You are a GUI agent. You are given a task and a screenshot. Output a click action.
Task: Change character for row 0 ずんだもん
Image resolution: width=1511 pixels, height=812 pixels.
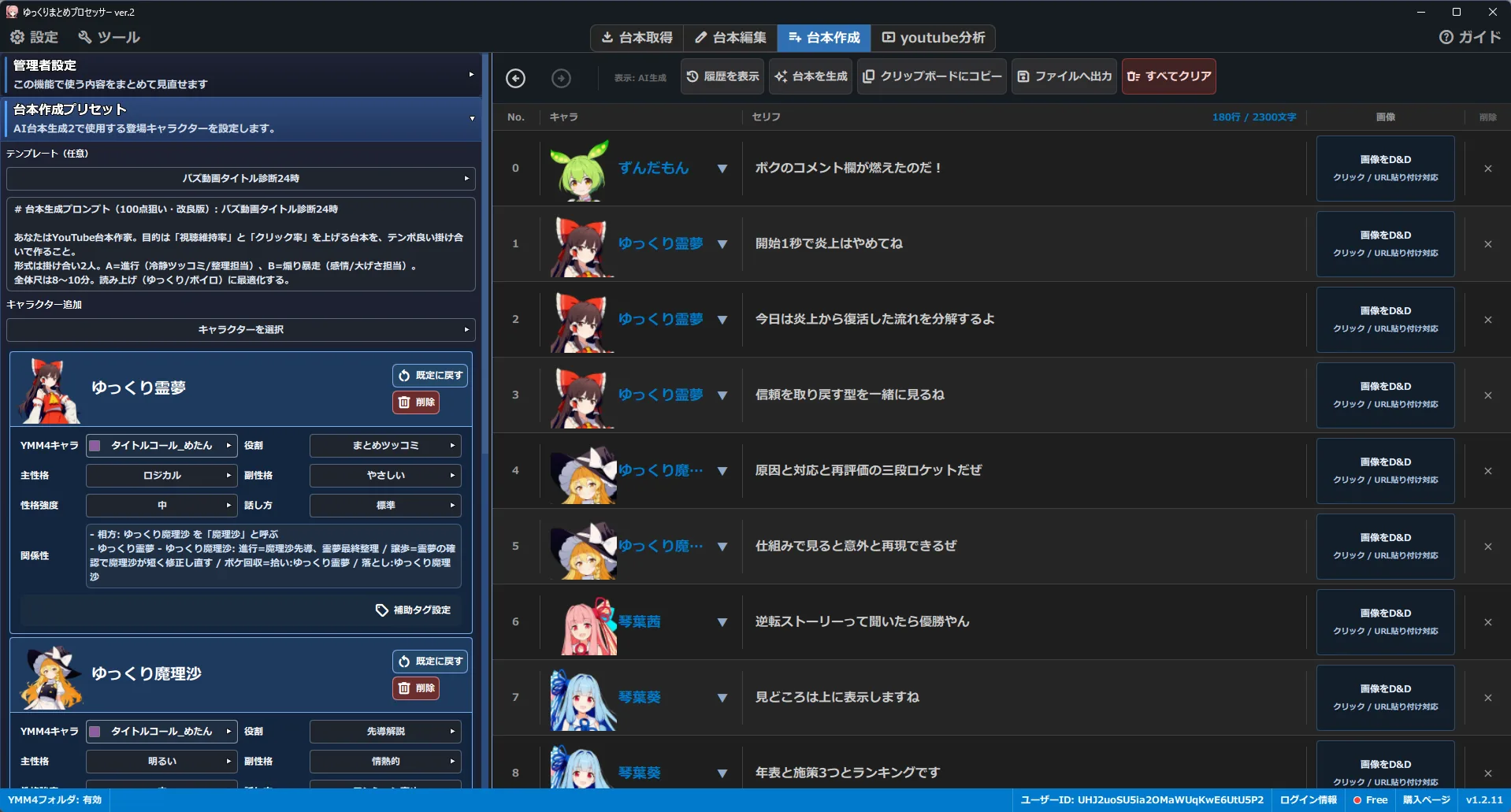[722, 169]
